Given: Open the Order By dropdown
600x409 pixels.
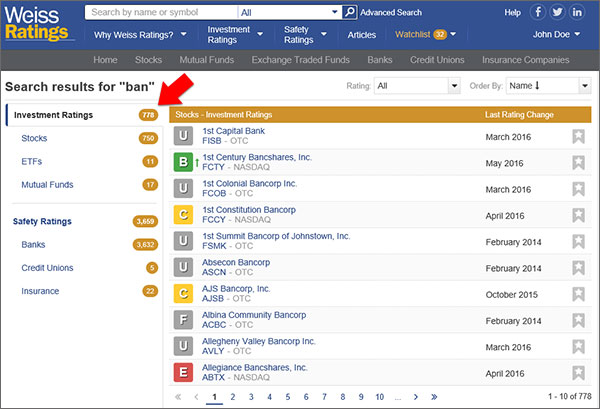Looking at the screenshot, I should [548, 87].
